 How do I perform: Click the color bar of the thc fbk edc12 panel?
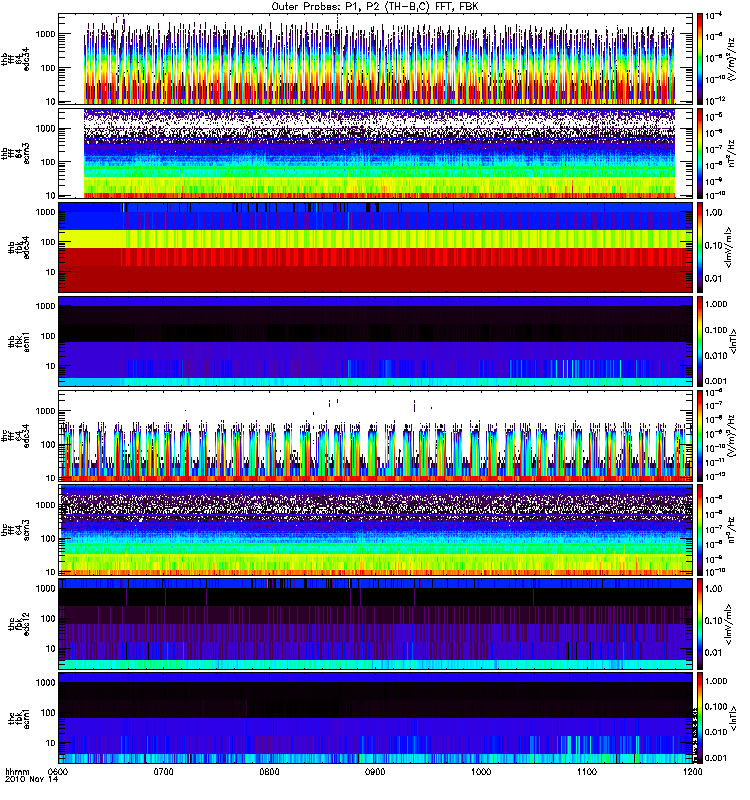[x=700, y=624]
